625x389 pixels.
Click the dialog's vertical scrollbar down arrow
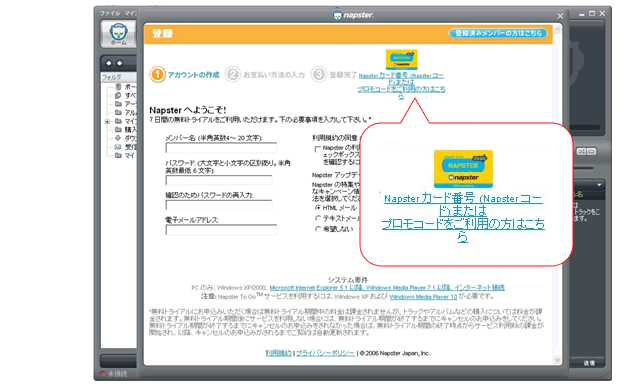click(557, 360)
